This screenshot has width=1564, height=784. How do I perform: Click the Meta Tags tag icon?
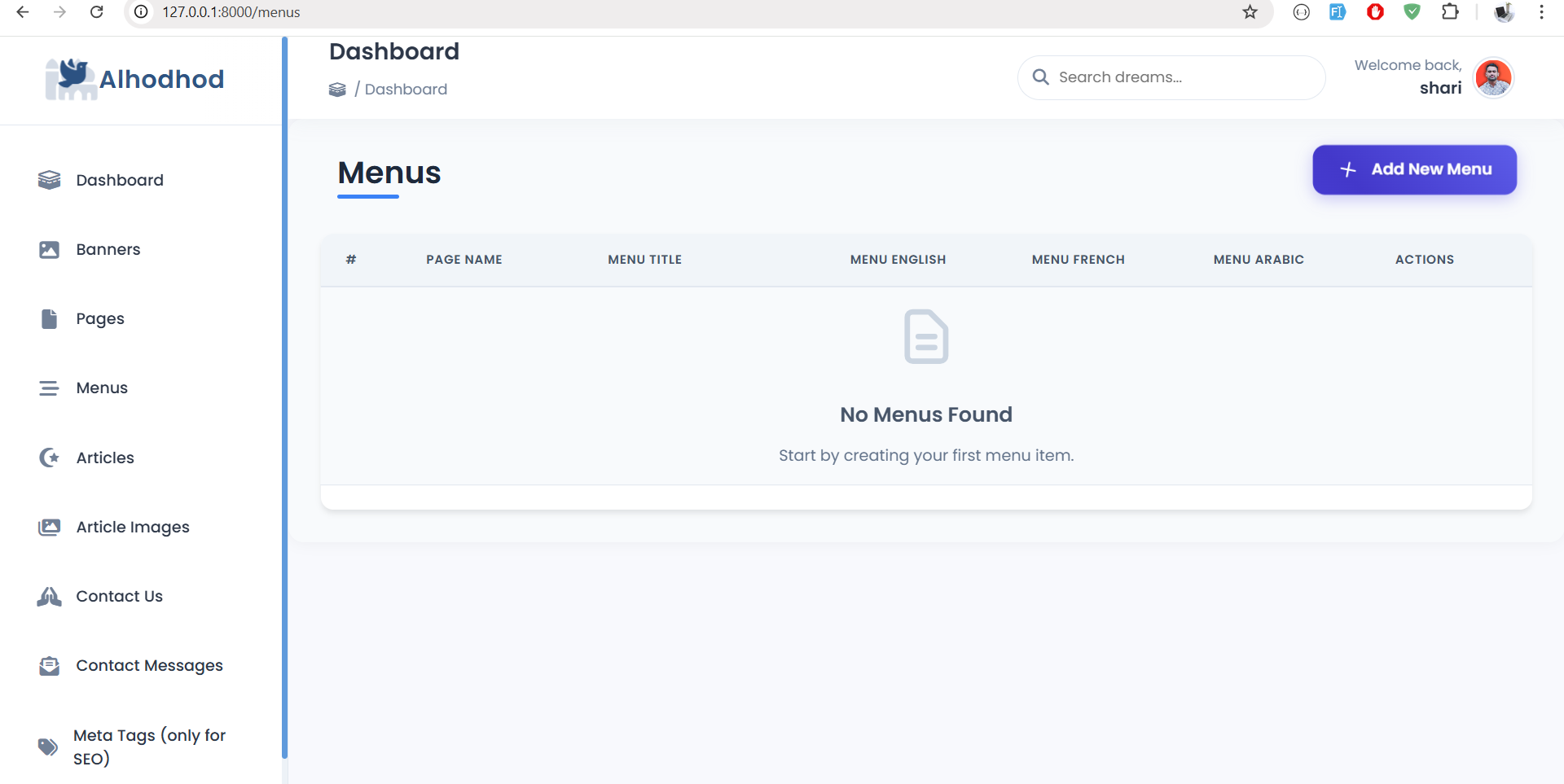click(x=48, y=747)
